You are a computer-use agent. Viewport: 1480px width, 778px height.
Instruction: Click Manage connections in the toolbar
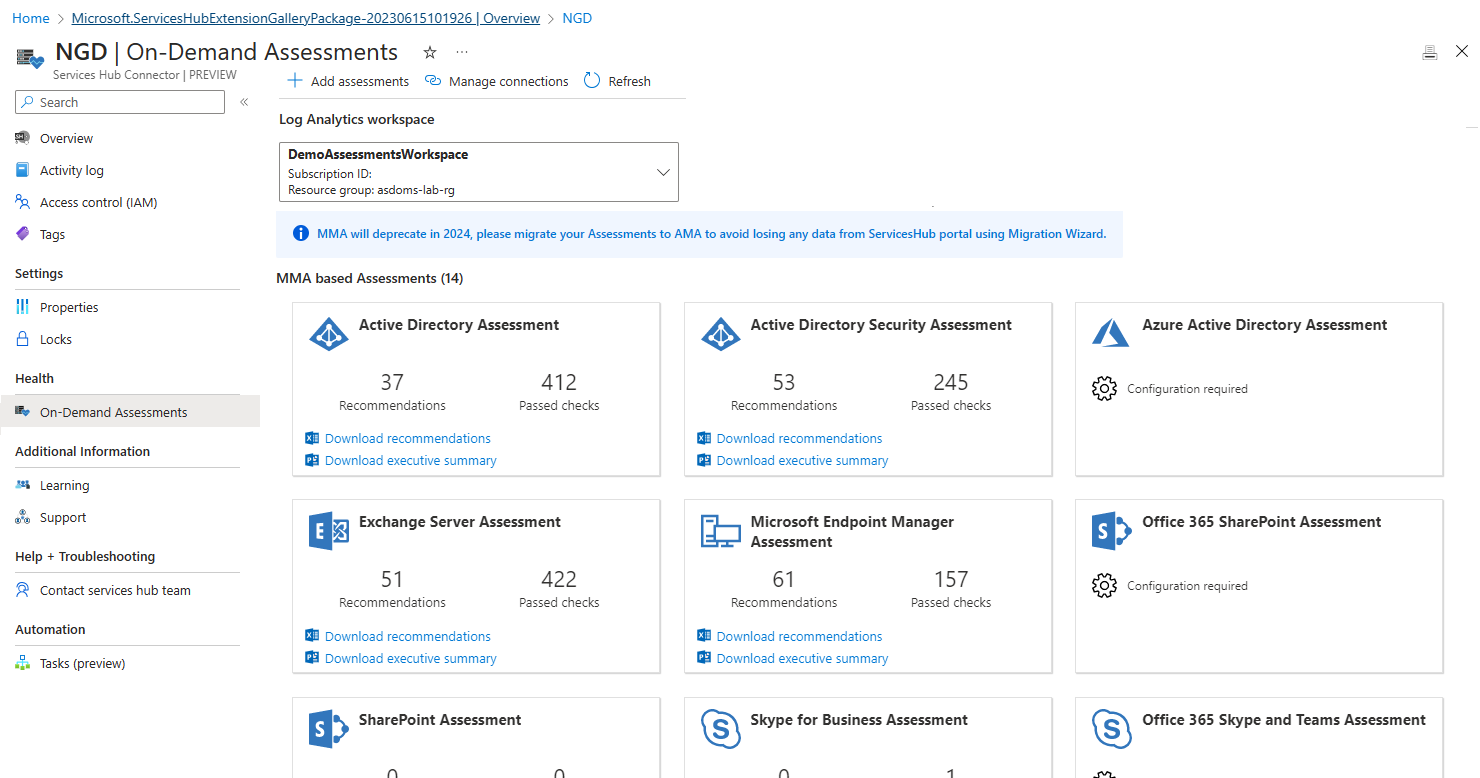(x=497, y=81)
